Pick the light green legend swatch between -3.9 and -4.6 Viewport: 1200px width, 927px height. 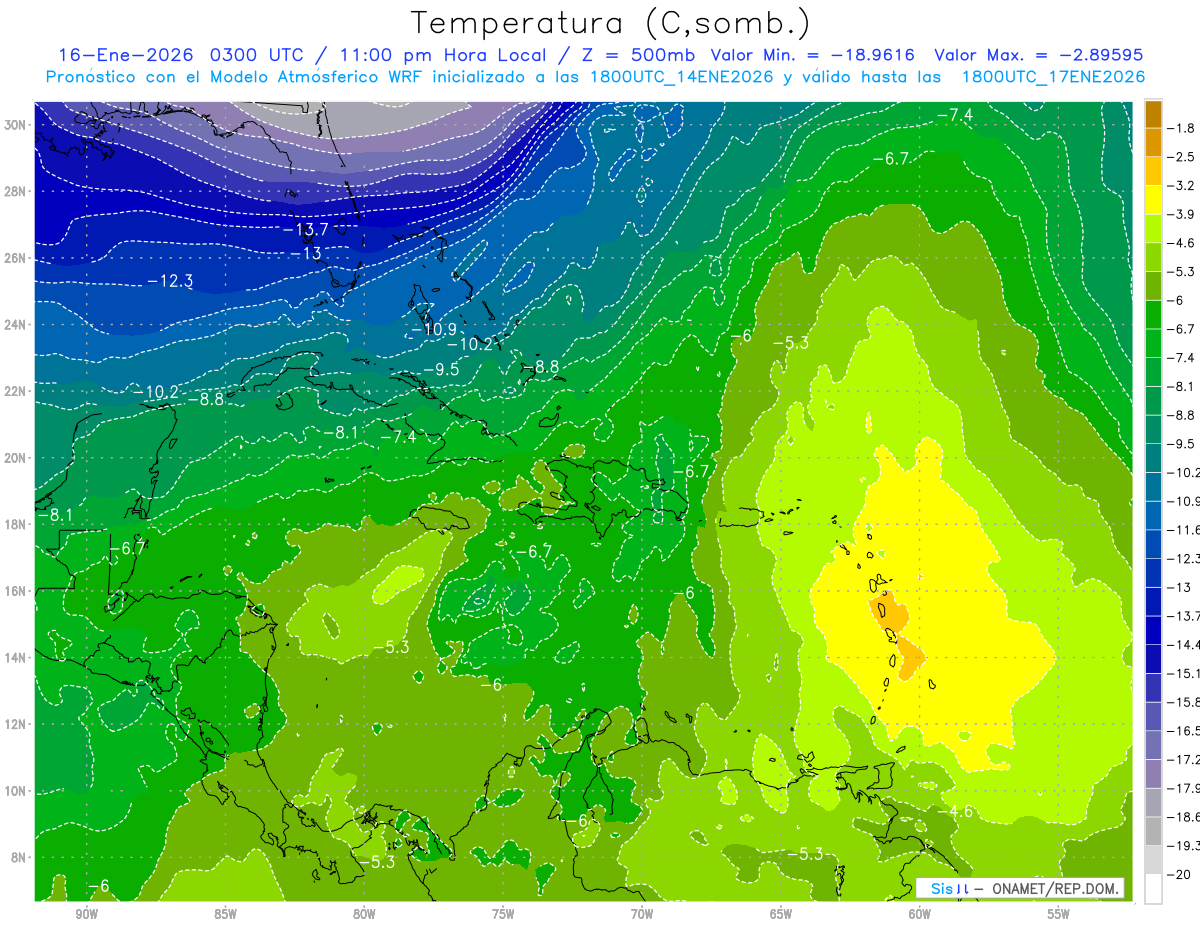click(1153, 229)
